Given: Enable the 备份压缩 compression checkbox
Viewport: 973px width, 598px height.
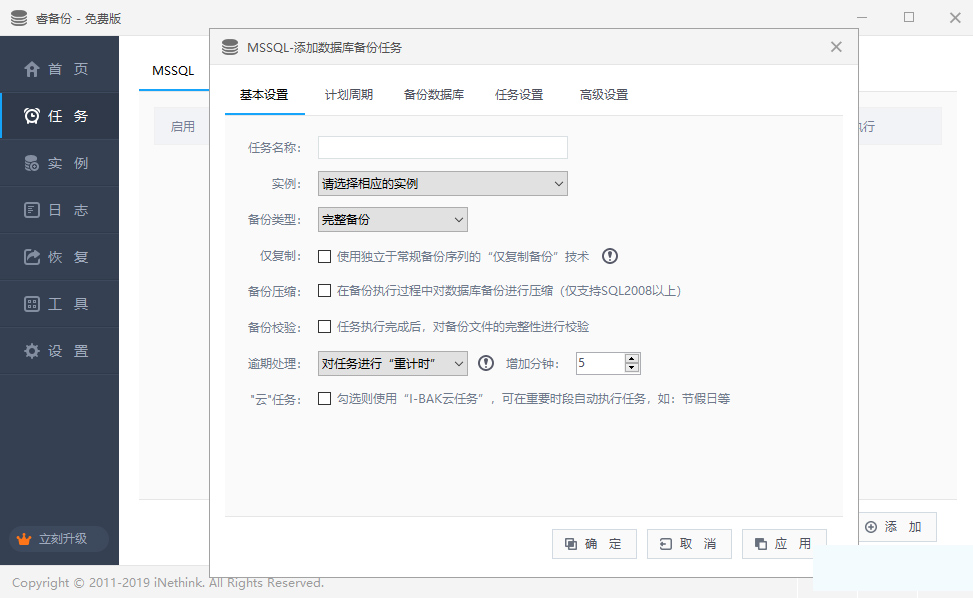Looking at the screenshot, I should pyautogui.click(x=324, y=290).
